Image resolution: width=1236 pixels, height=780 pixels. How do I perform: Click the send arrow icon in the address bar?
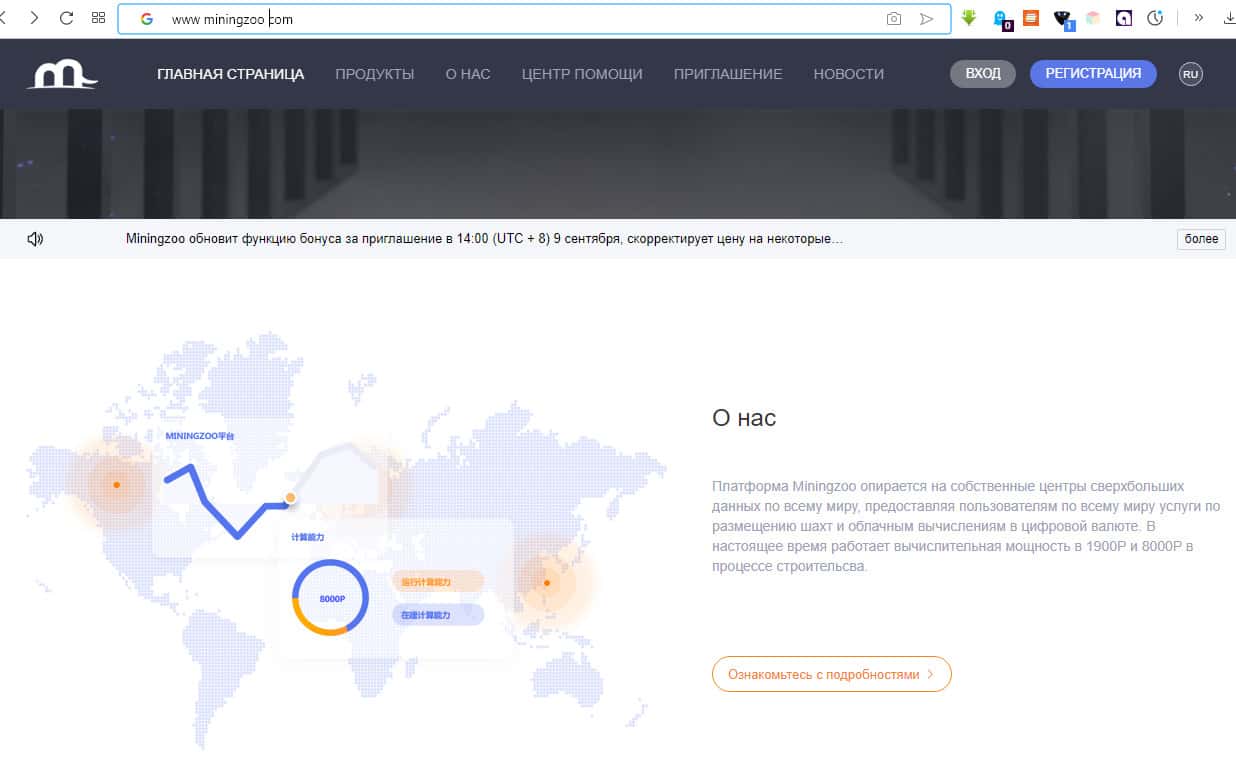[927, 19]
